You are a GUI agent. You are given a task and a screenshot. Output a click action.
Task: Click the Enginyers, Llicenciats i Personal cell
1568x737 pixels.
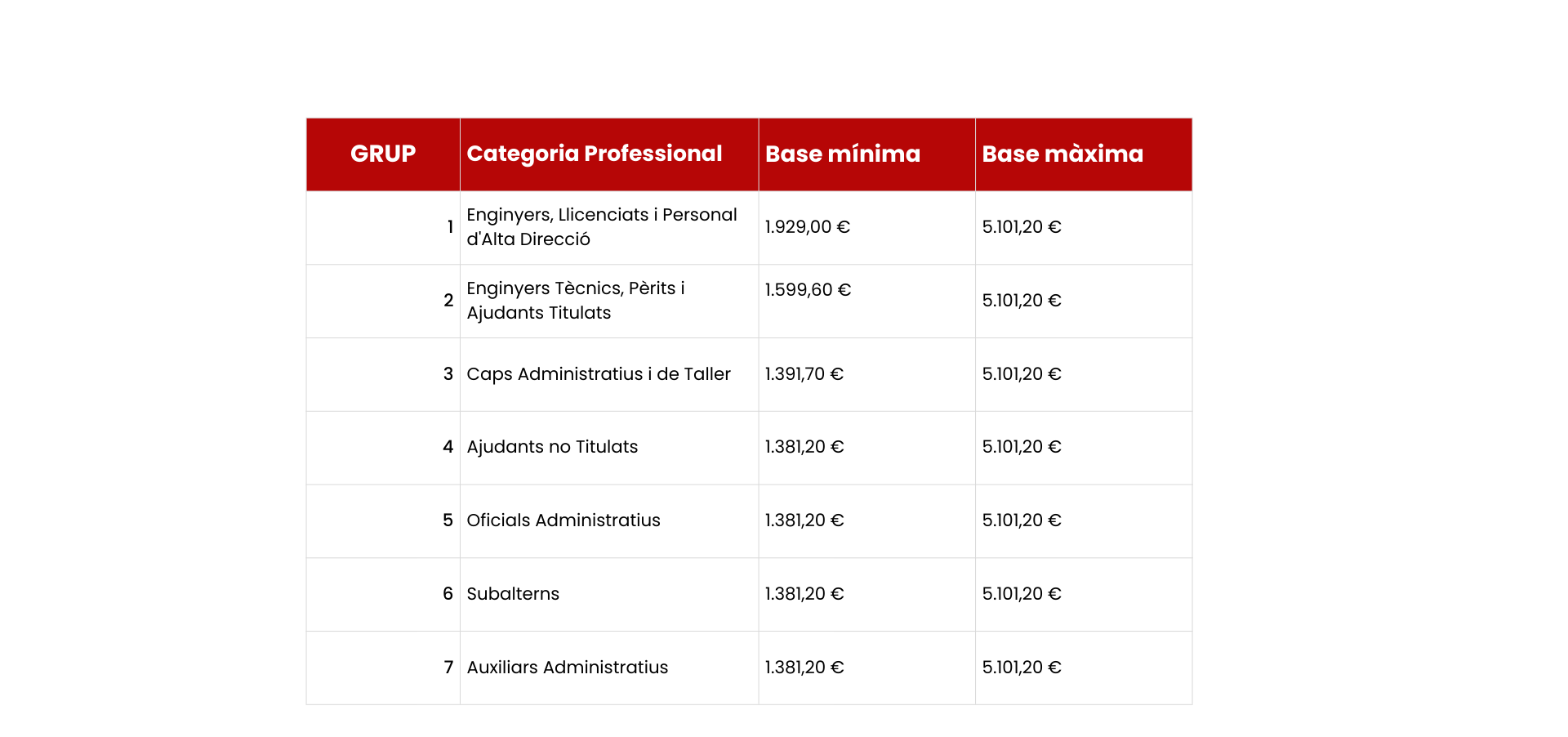601,226
